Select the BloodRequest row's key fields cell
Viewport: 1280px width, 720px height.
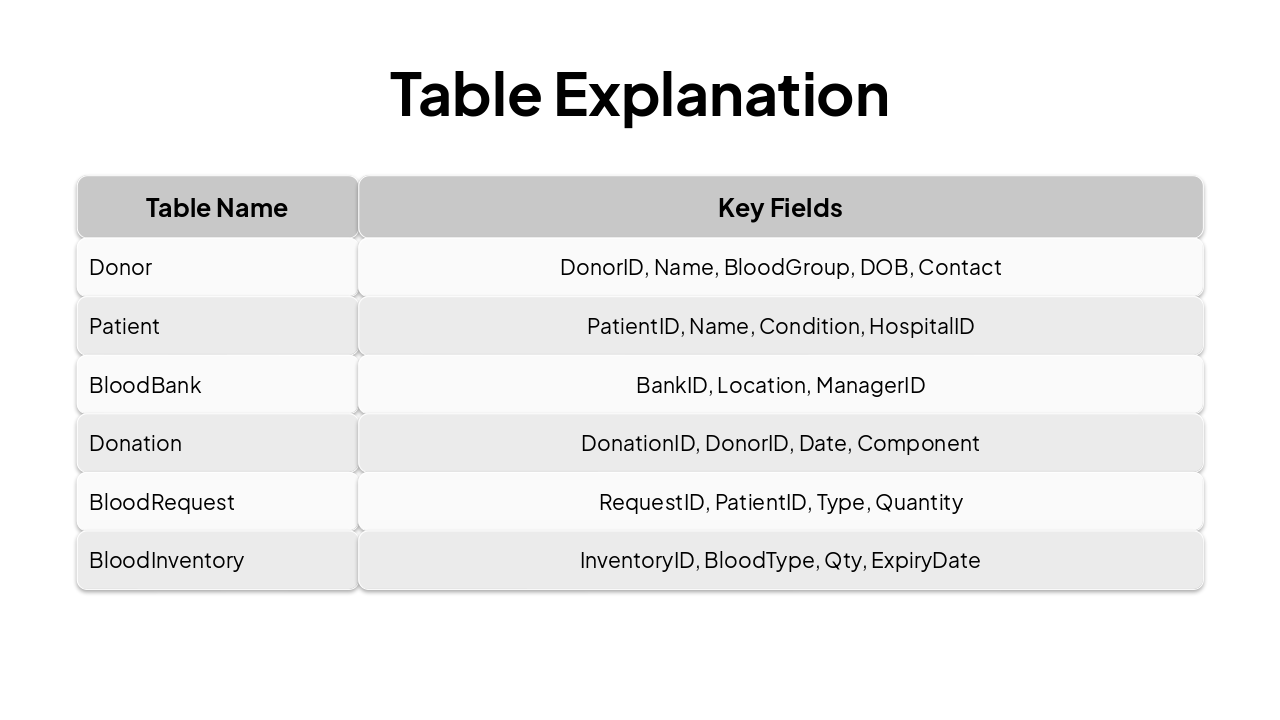pyautogui.click(x=780, y=502)
